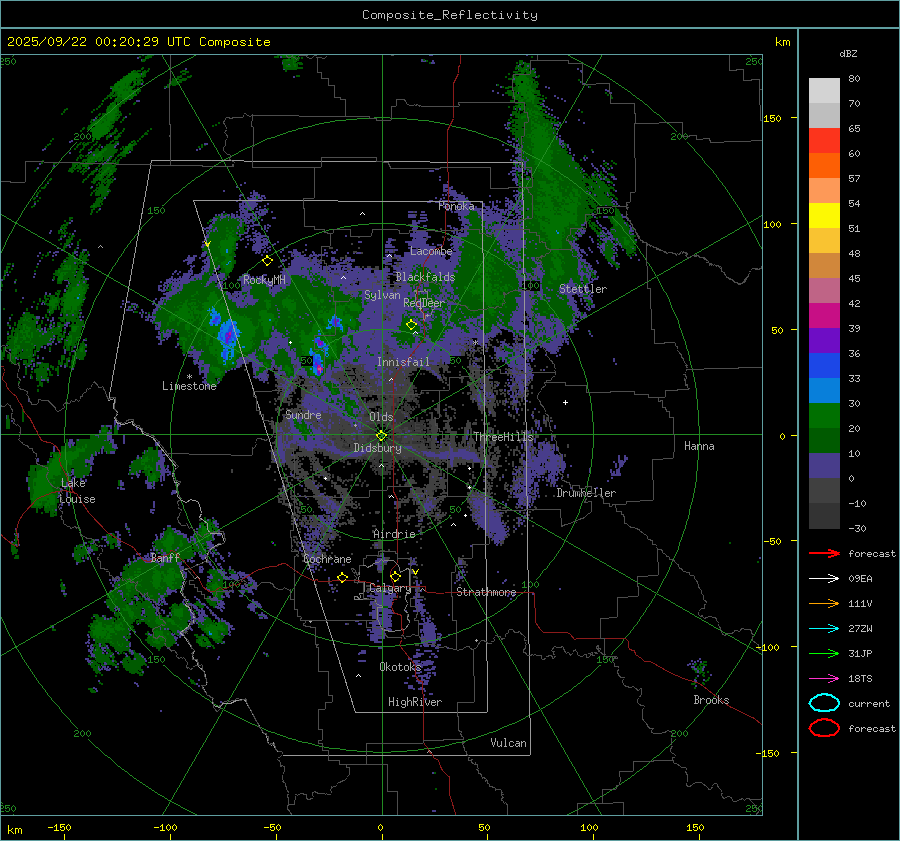The width and height of the screenshot is (900, 841).
Task: Select the yellow diamond marker near Cochrane
Action: tap(342, 577)
